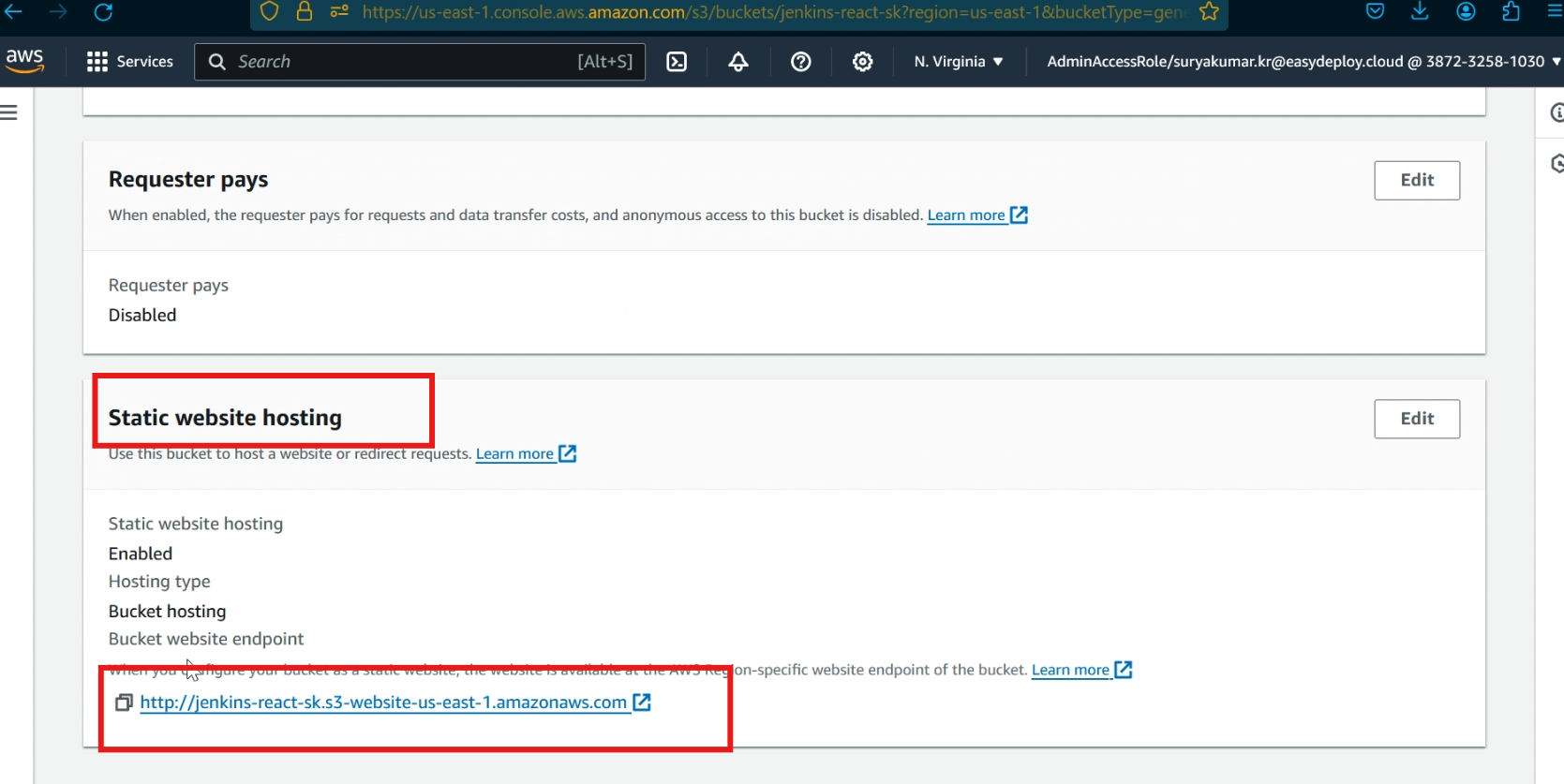The image size is (1564, 784).
Task: Open the Pocket save icon
Action: (1375, 11)
